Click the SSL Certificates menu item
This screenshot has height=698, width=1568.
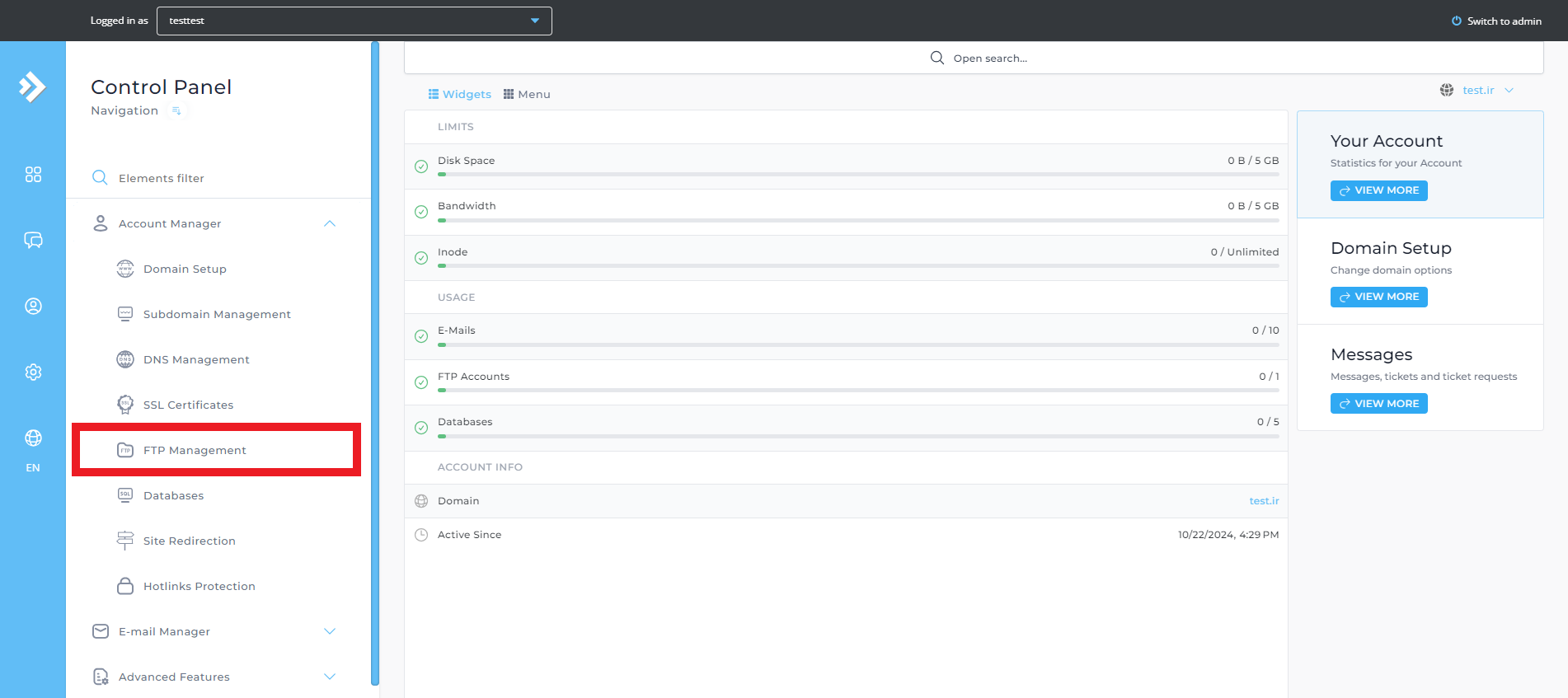(x=188, y=405)
